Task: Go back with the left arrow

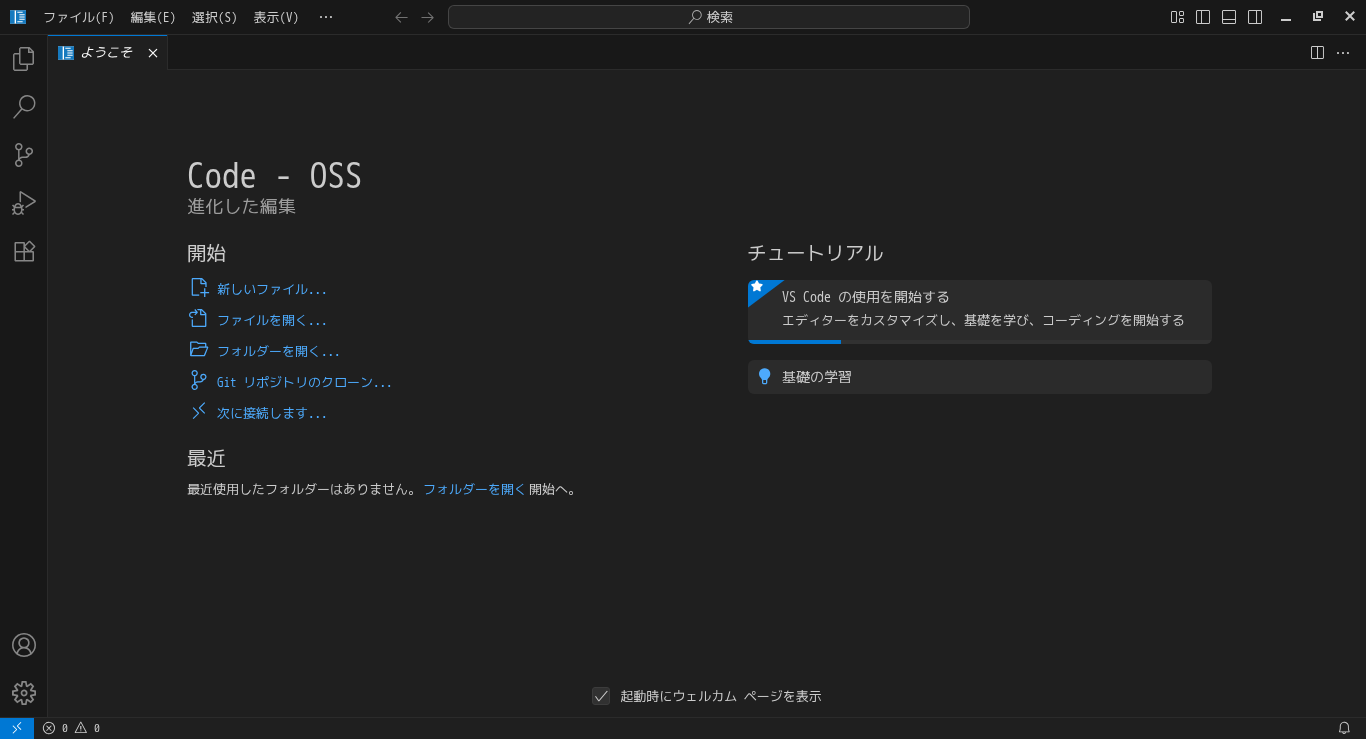Action: click(402, 17)
